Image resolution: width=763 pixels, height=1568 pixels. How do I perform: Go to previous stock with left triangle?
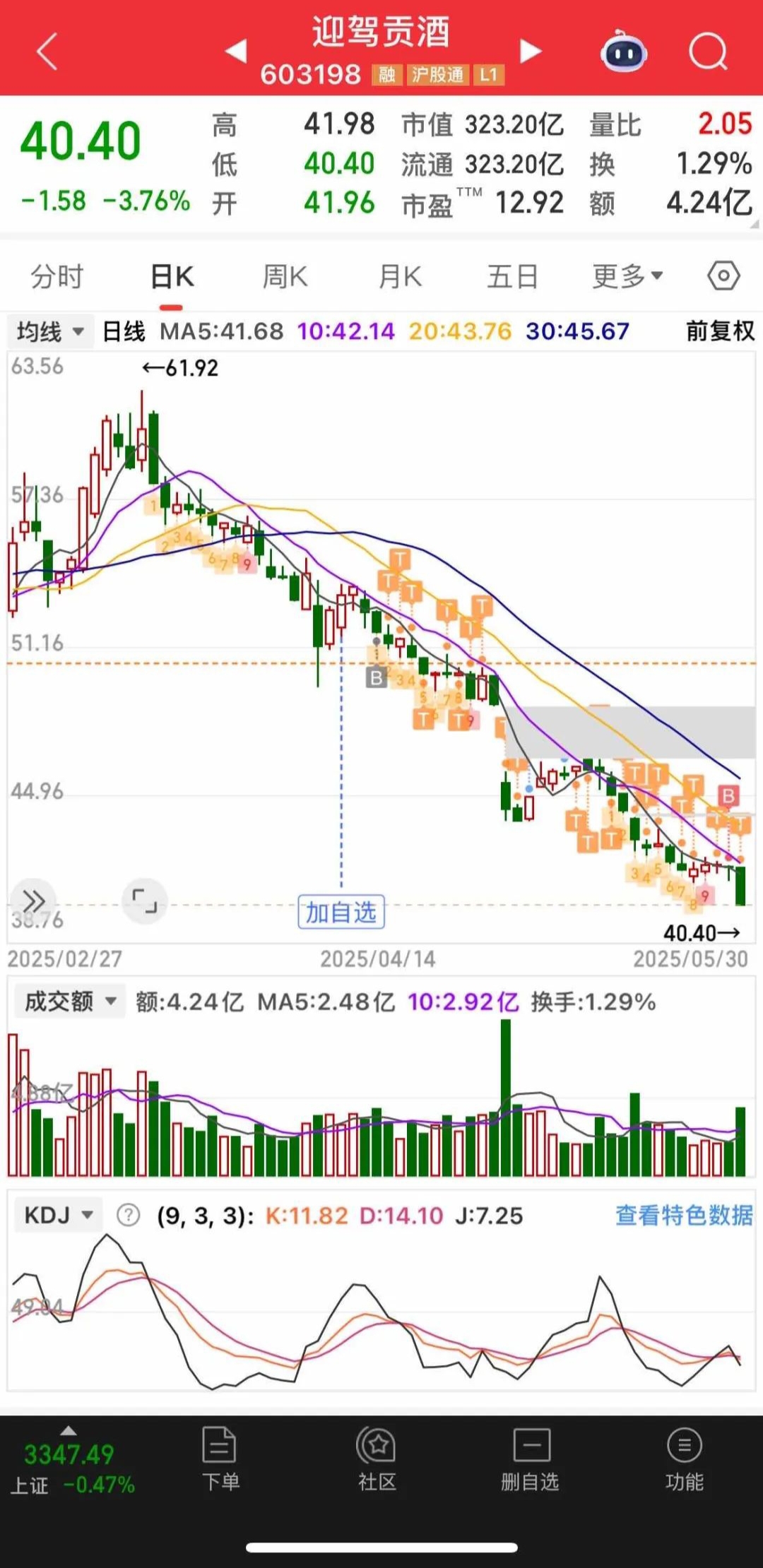[x=236, y=51]
